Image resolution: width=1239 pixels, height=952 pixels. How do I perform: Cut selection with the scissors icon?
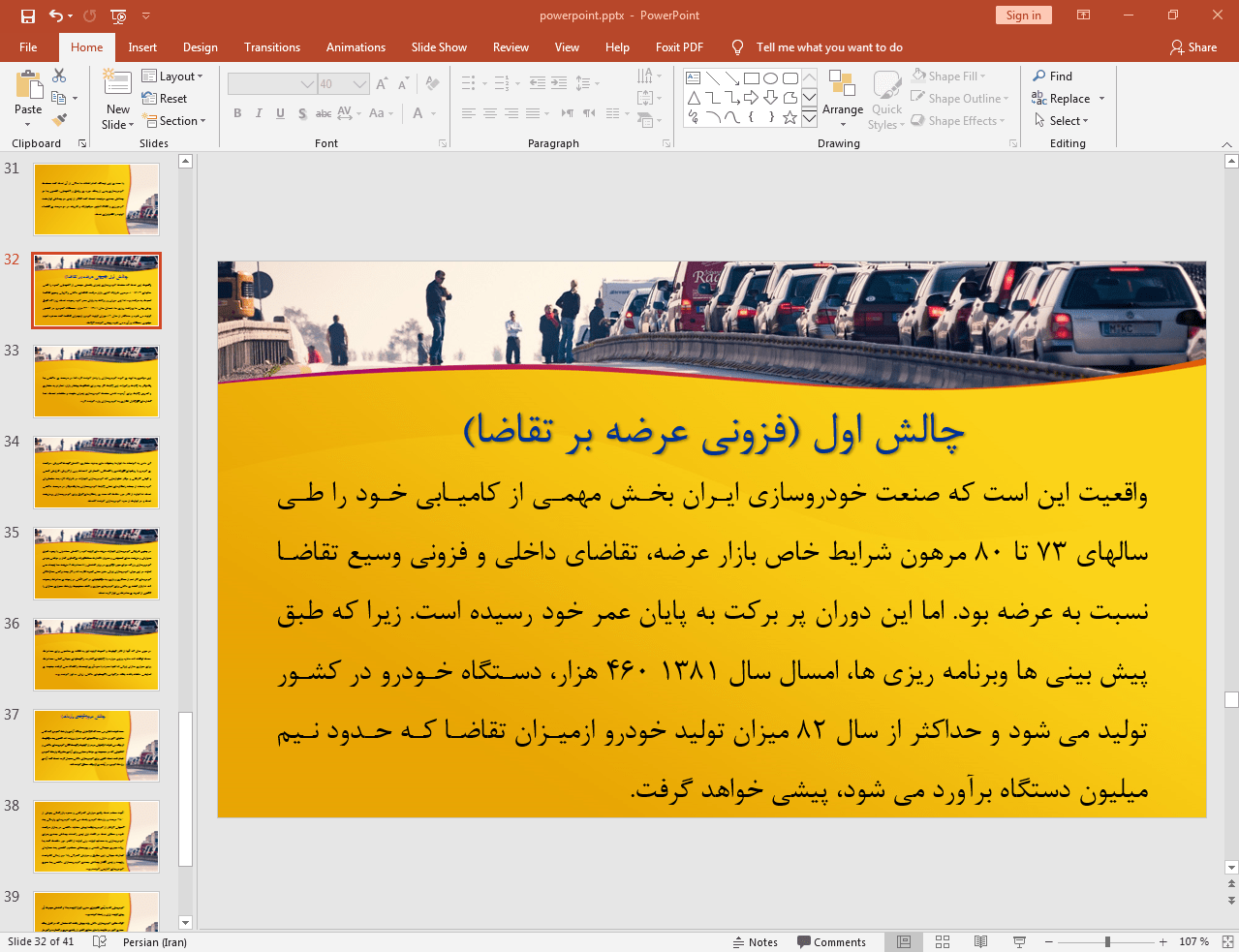coord(59,76)
